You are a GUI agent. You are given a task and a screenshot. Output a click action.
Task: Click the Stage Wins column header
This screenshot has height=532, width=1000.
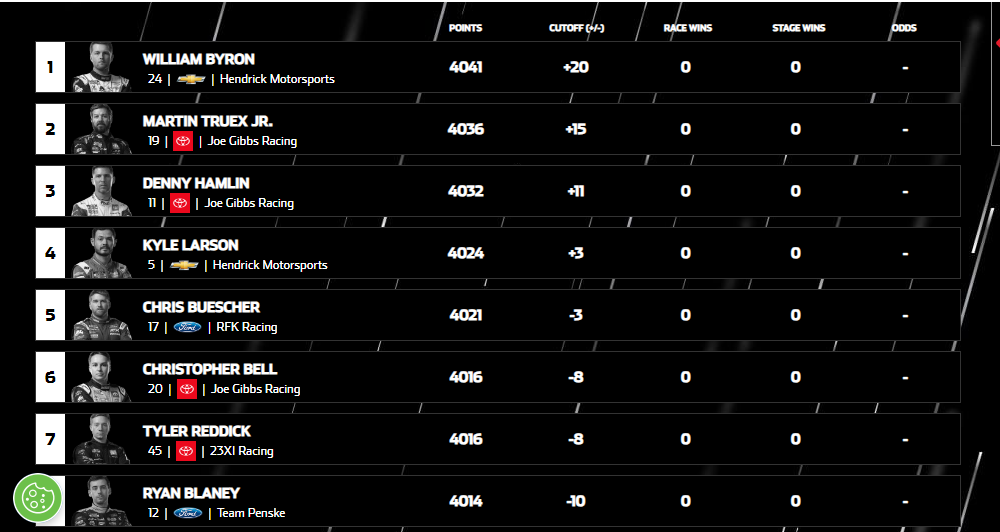pos(798,28)
